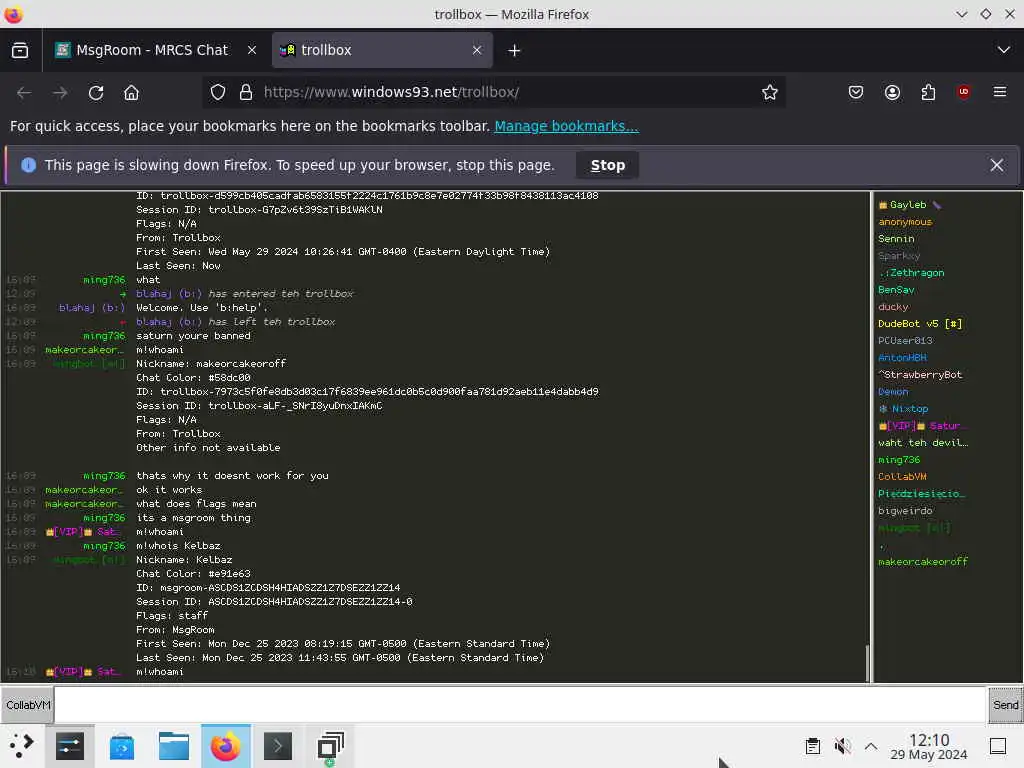Open the Firefox home page
This screenshot has width=1024, height=768.
click(131, 93)
